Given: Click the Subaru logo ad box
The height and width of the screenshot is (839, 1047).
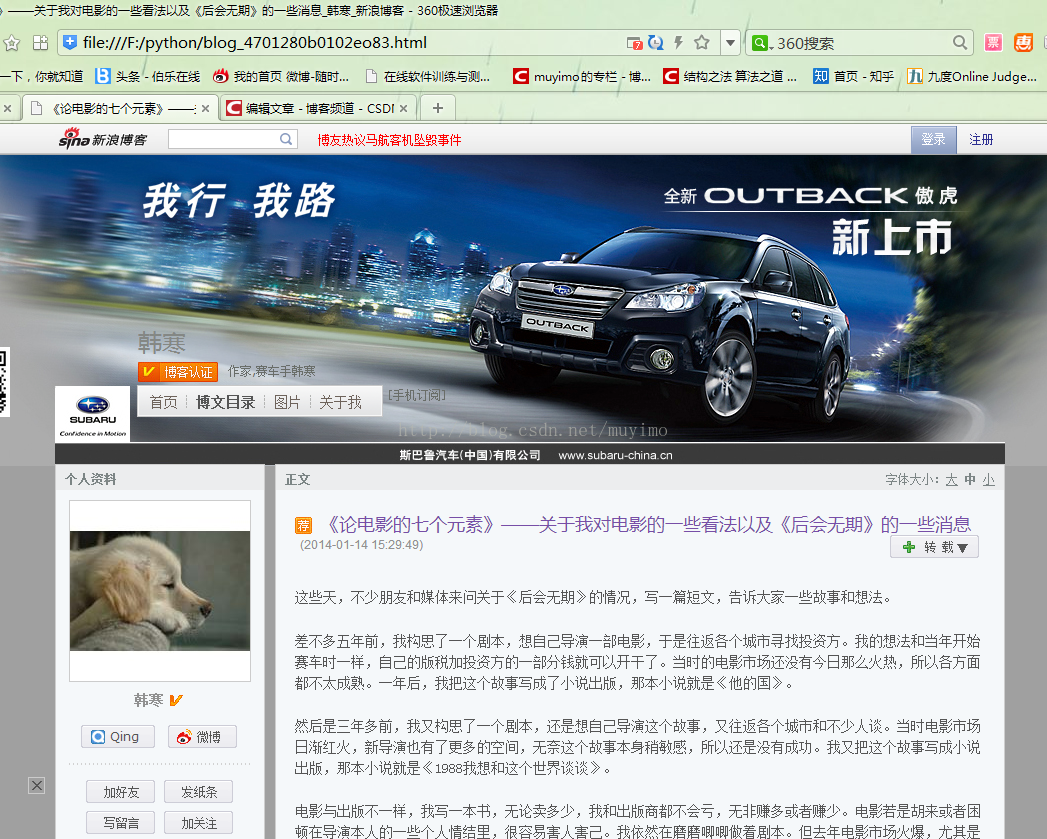Looking at the screenshot, I should pos(93,414).
